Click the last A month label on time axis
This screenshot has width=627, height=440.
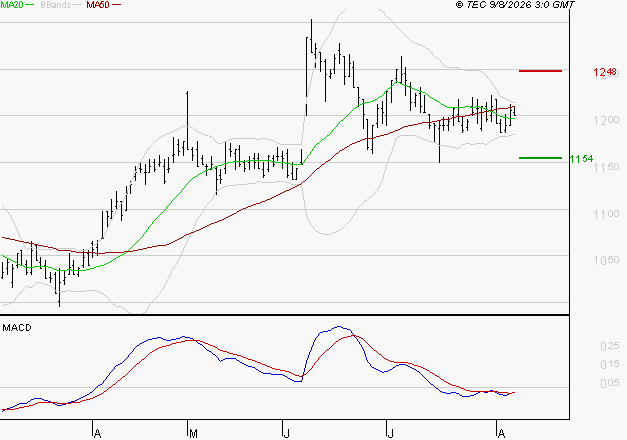[x=501, y=434]
